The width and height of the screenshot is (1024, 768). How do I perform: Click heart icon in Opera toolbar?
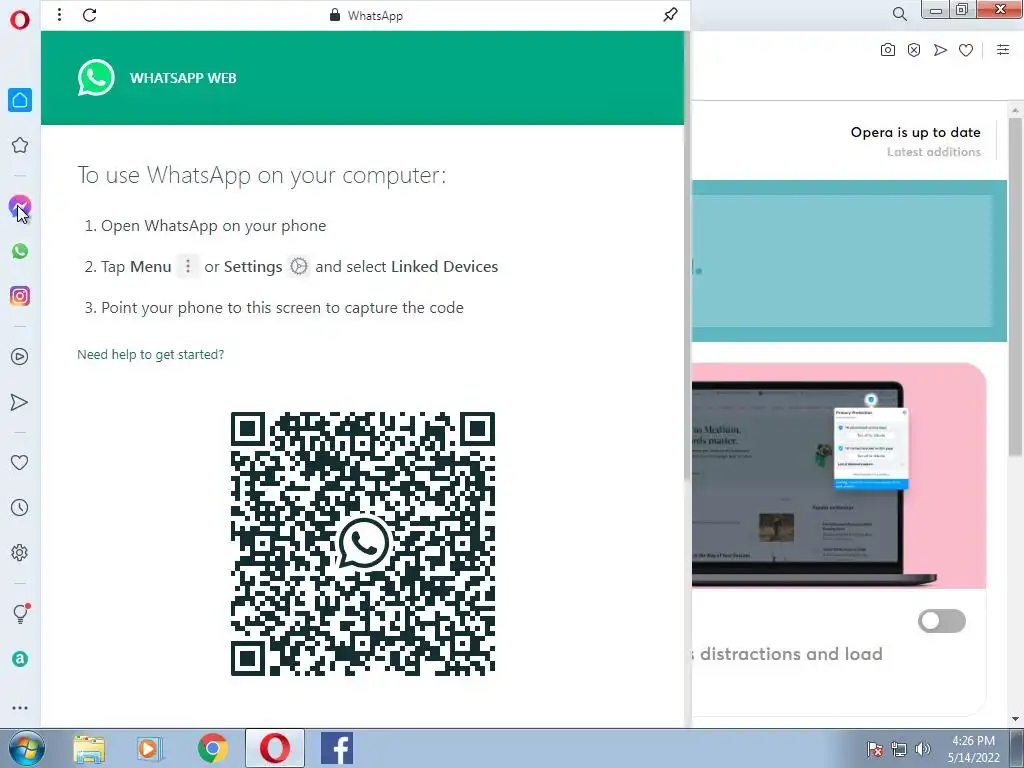966,50
